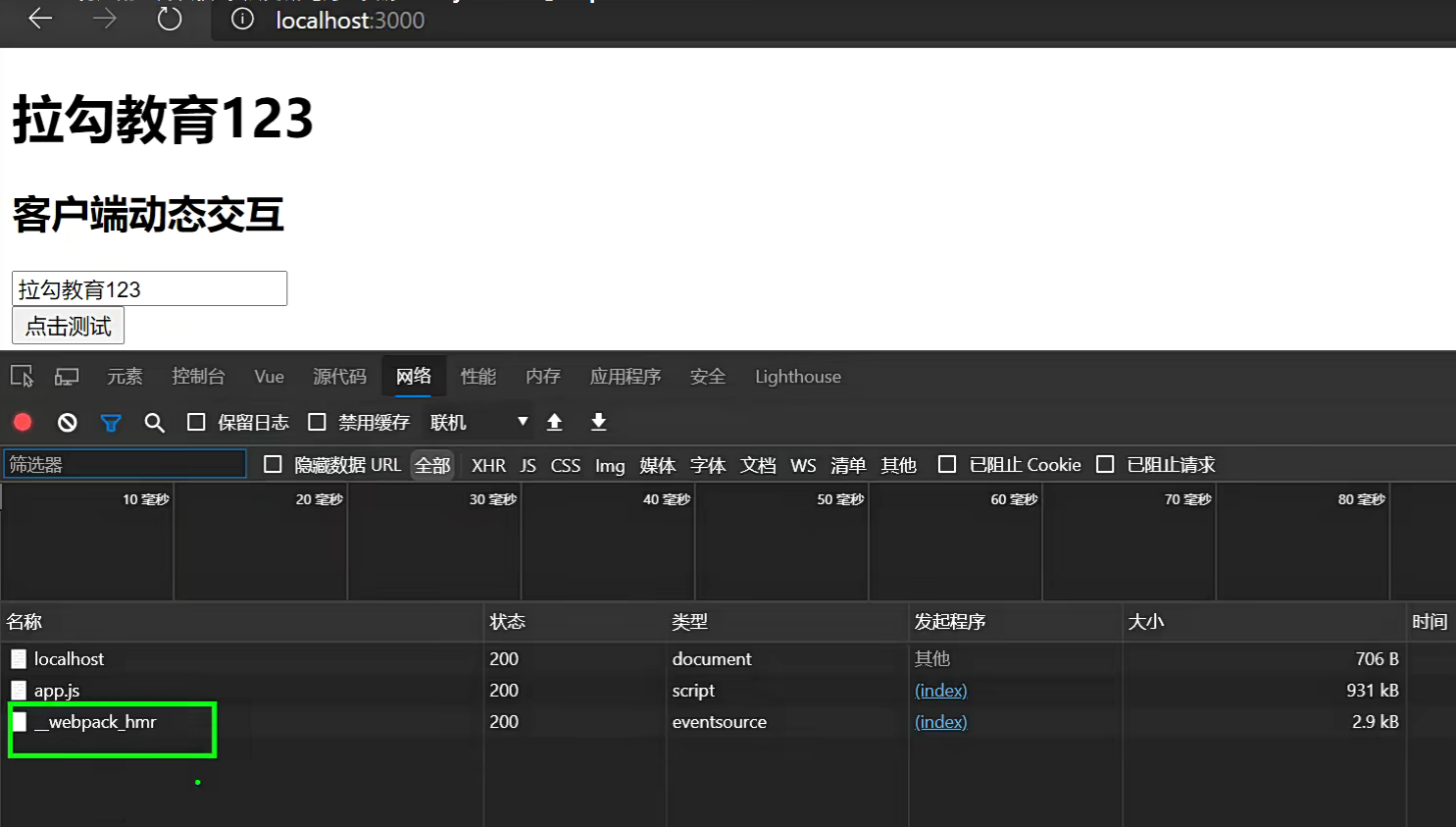Image resolution: width=1456 pixels, height=827 pixels.
Task: Click the import HAR upload arrow
Action: pyautogui.click(x=554, y=422)
